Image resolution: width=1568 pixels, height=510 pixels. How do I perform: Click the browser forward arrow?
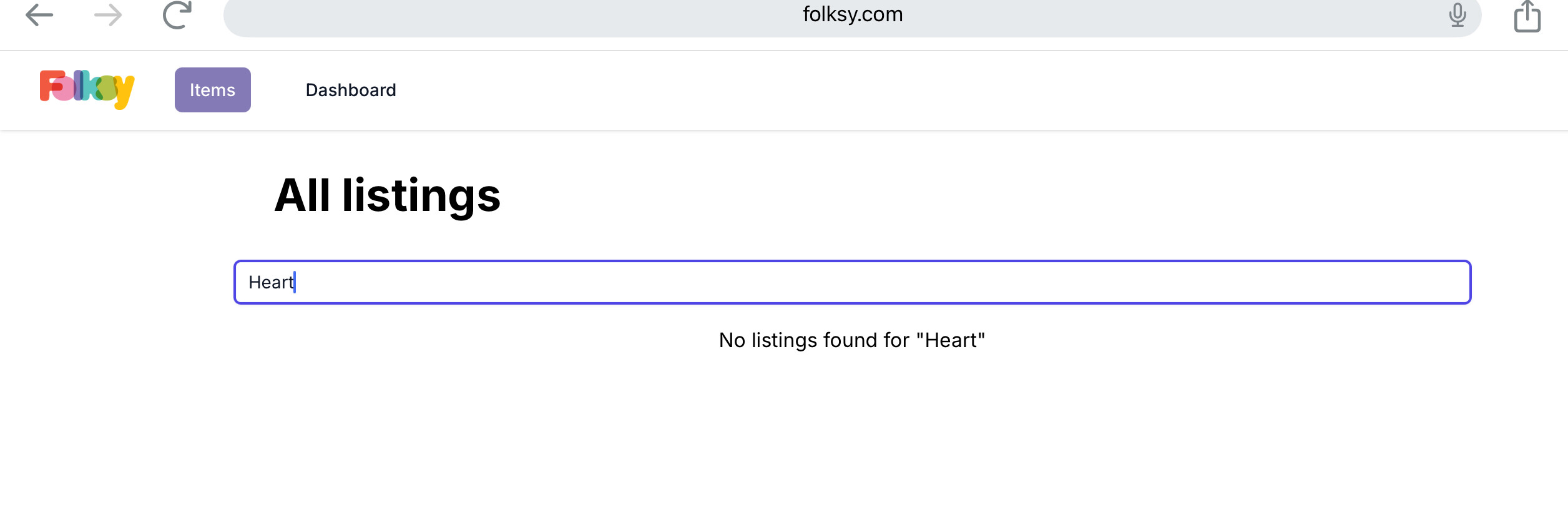coord(108,15)
